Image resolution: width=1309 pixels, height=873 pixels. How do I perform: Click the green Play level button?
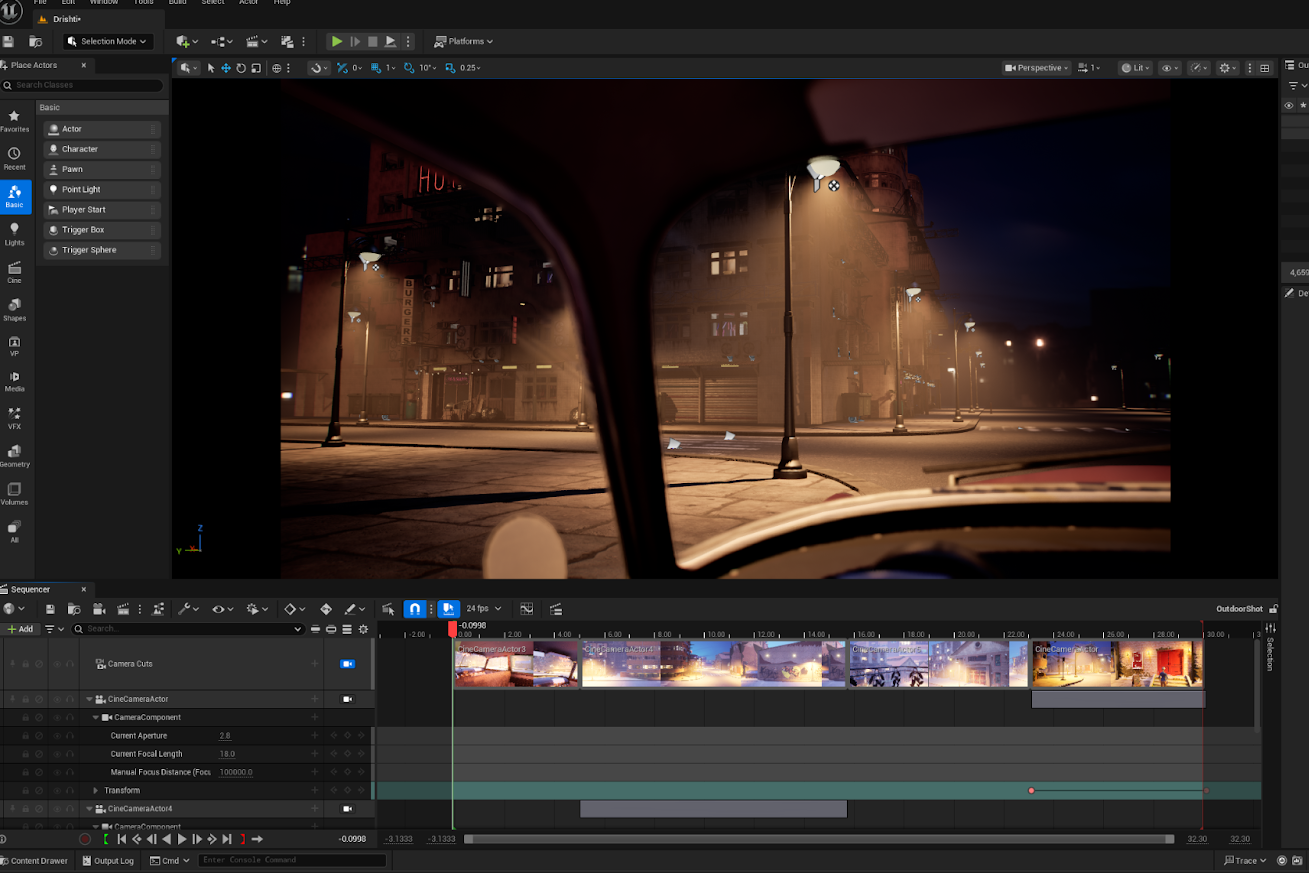pos(337,41)
